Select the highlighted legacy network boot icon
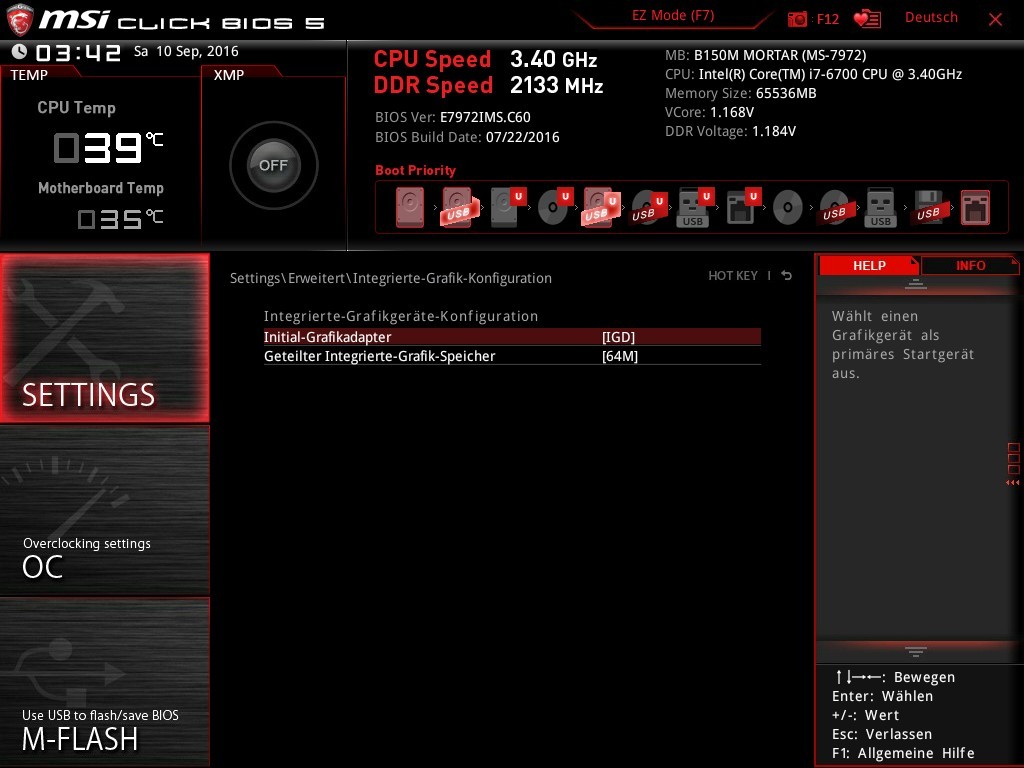Viewport: 1024px width, 768px height. tap(975, 208)
